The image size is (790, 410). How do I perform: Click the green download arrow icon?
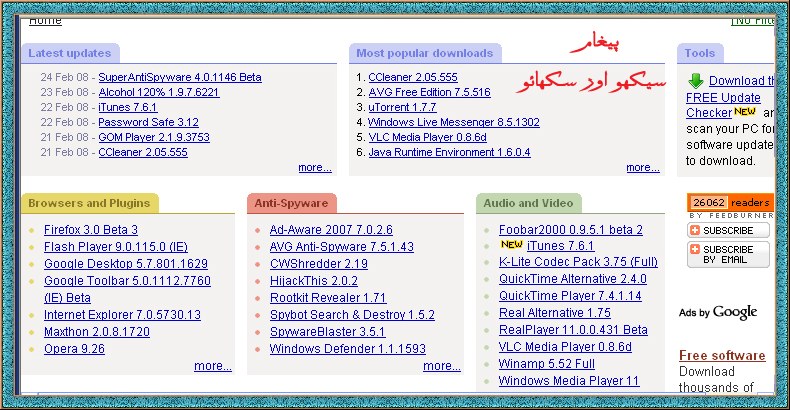point(695,81)
